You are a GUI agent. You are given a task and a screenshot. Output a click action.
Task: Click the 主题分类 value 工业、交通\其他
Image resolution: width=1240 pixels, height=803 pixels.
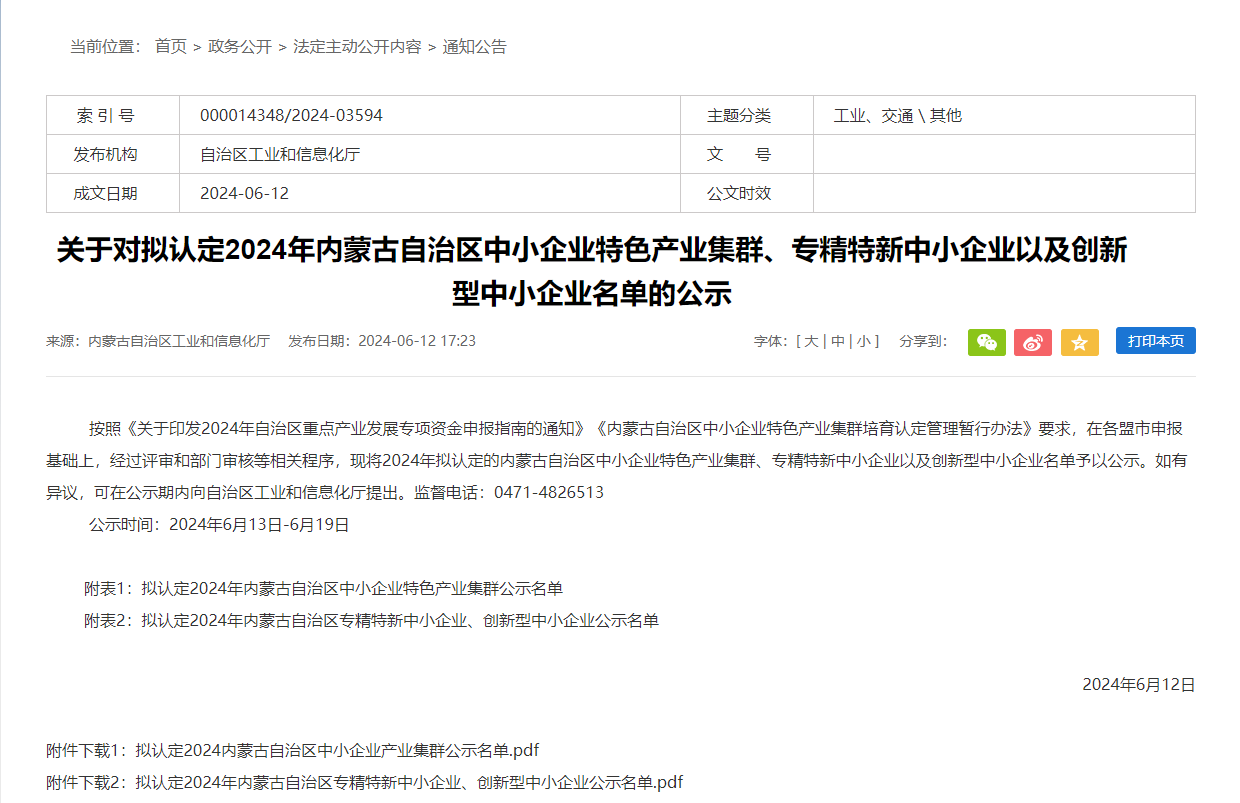(899, 114)
